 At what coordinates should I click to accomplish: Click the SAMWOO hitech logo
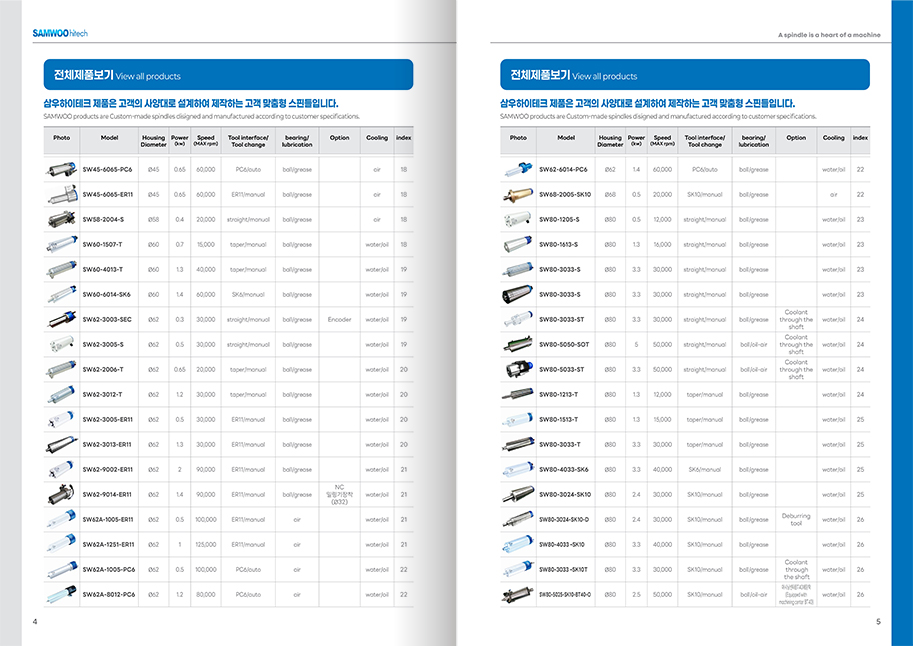60,33
